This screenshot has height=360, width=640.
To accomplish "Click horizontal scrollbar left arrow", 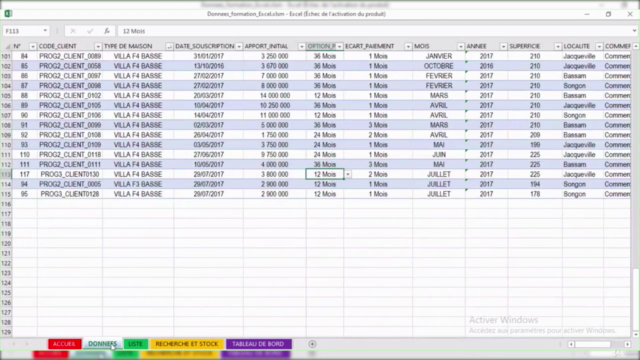I will (x=571, y=344).
